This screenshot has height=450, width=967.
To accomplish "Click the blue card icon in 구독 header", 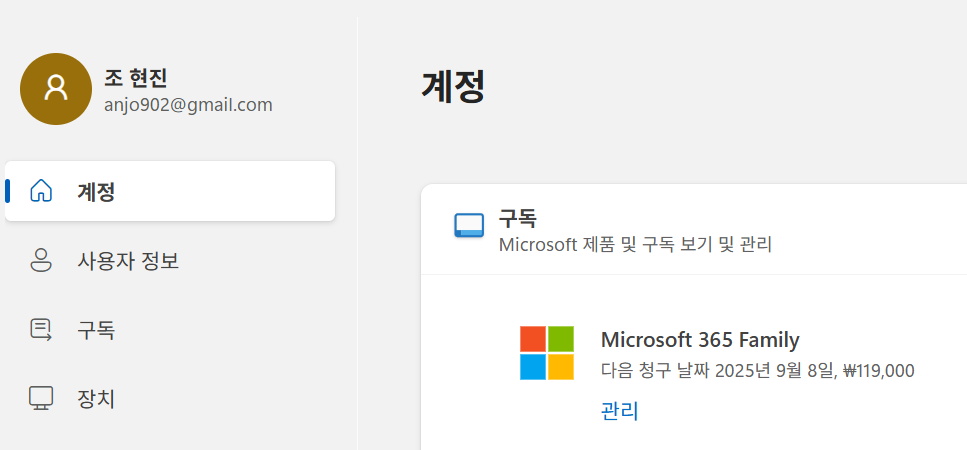I will [x=469, y=226].
